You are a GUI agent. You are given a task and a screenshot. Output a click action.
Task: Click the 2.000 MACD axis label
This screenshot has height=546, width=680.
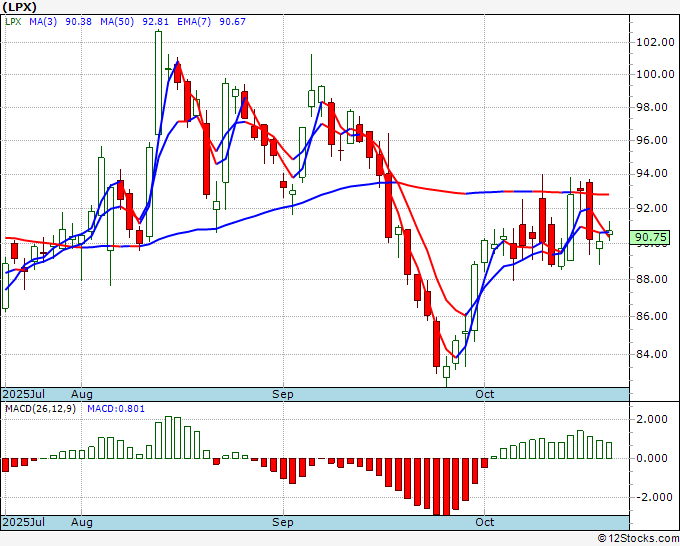coord(652,419)
